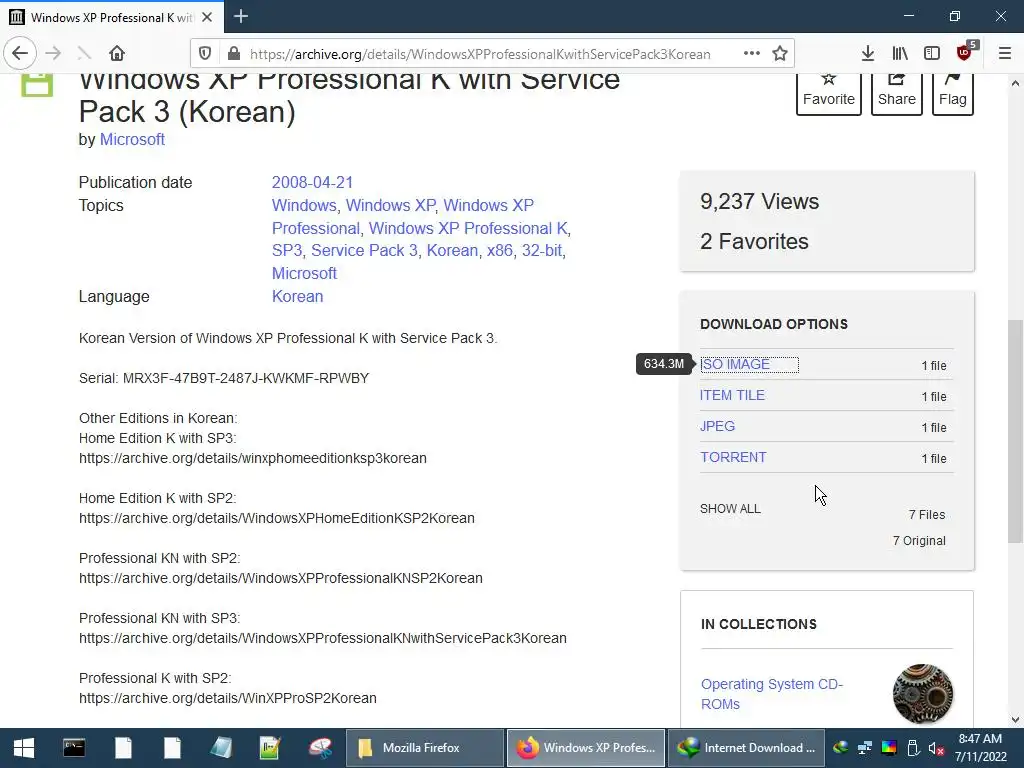Click the network tray icon
The width and height of the screenshot is (1024, 768).
pos(865,748)
